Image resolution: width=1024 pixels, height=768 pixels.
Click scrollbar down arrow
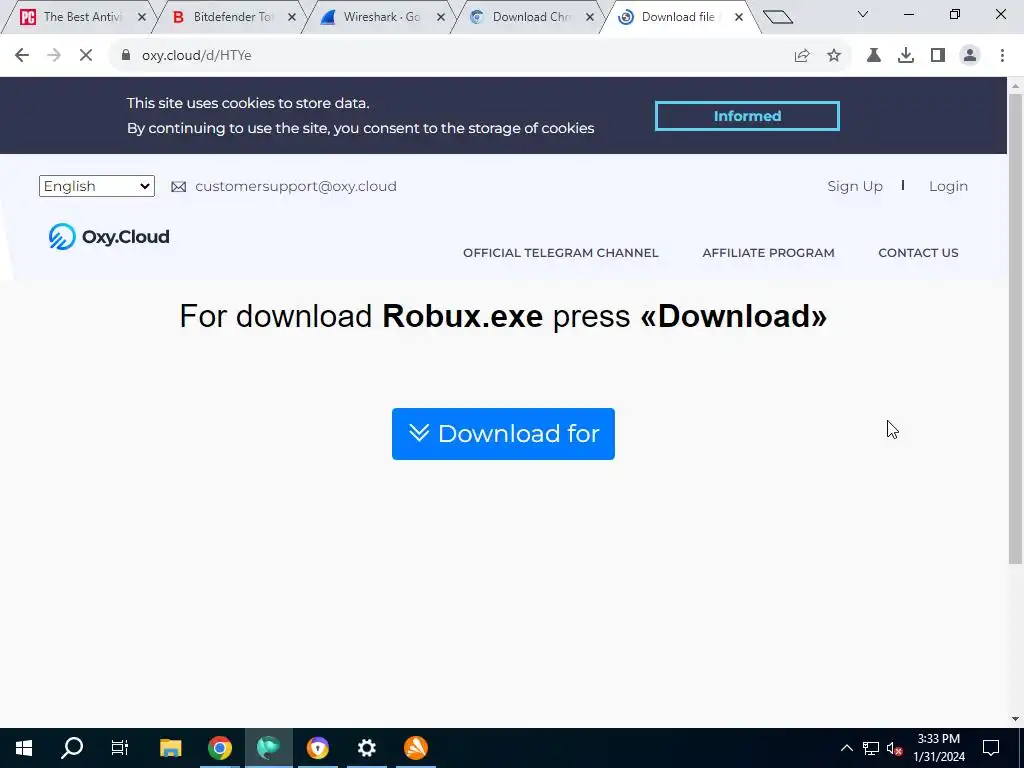tap(1015, 719)
